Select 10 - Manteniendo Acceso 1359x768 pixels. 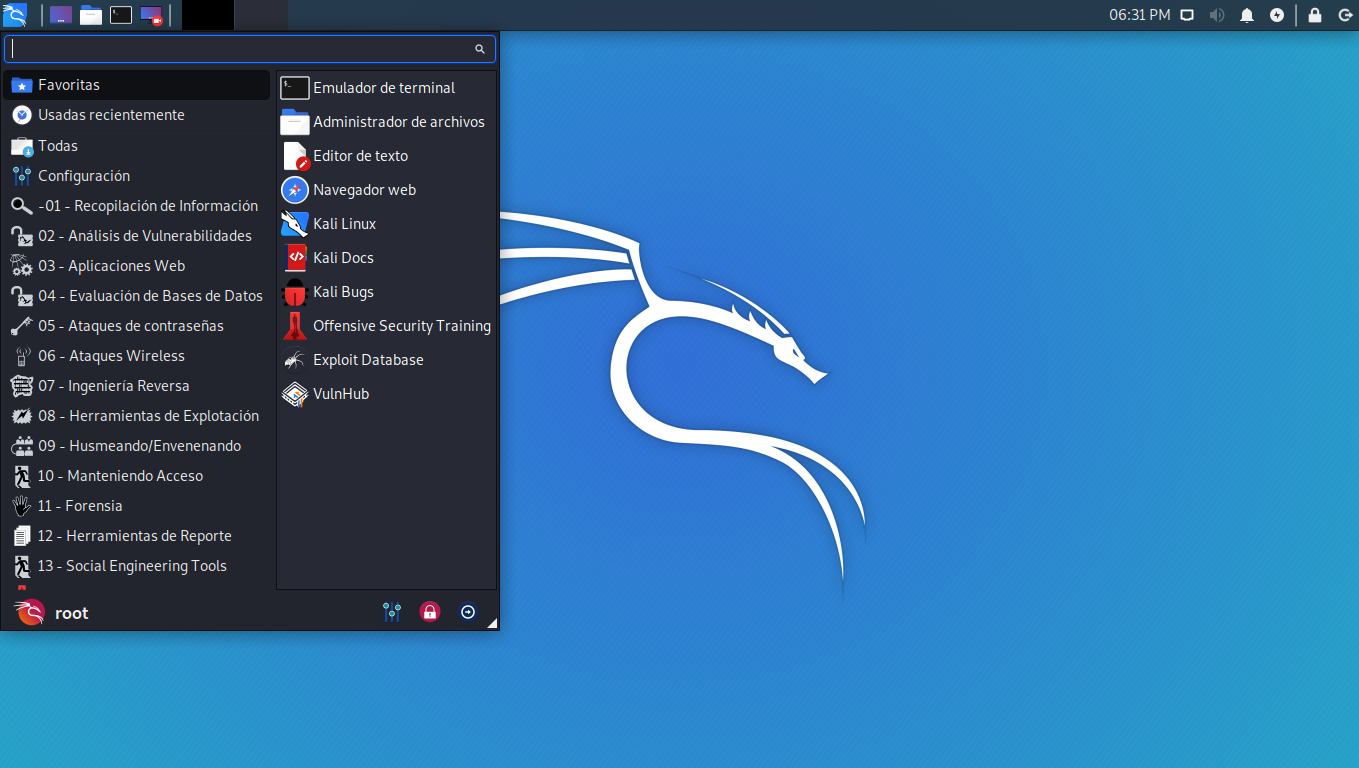click(x=137, y=475)
